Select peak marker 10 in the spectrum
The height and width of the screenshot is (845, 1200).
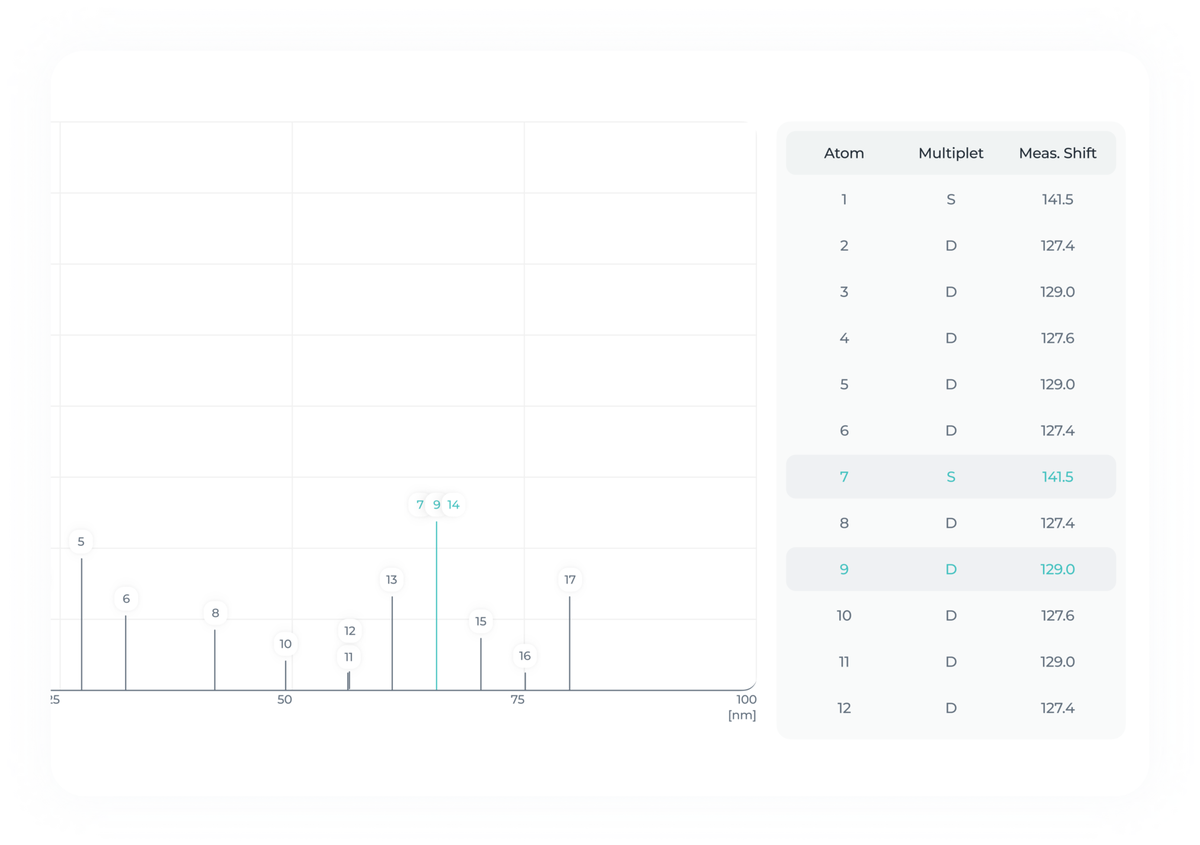coord(286,644)
